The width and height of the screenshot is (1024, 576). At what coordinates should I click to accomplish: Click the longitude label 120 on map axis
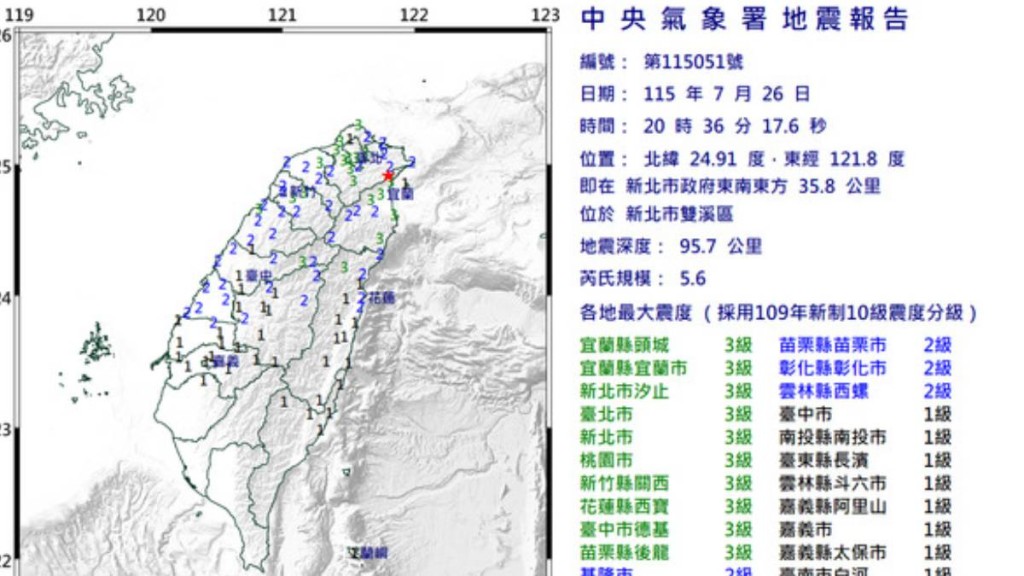pos(151,14)
